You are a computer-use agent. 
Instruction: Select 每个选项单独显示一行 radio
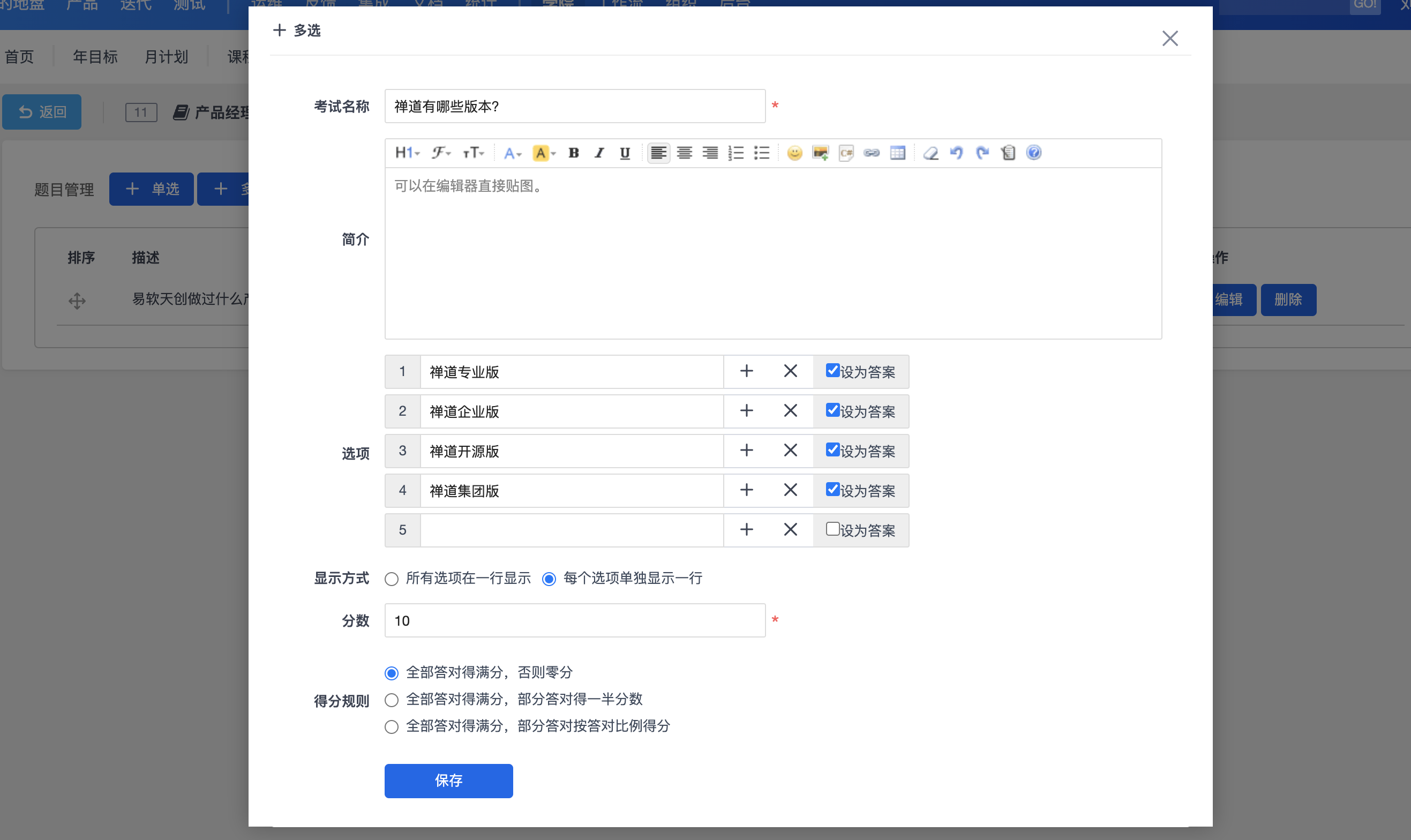pos(549,579)
